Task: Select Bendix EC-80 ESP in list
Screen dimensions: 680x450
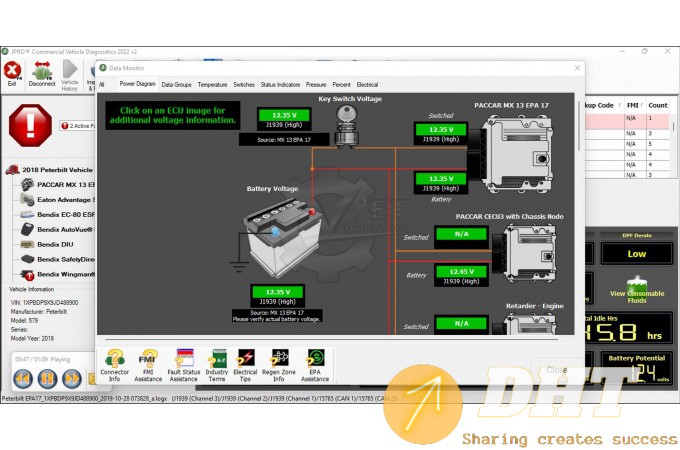Action: [58, 215]
